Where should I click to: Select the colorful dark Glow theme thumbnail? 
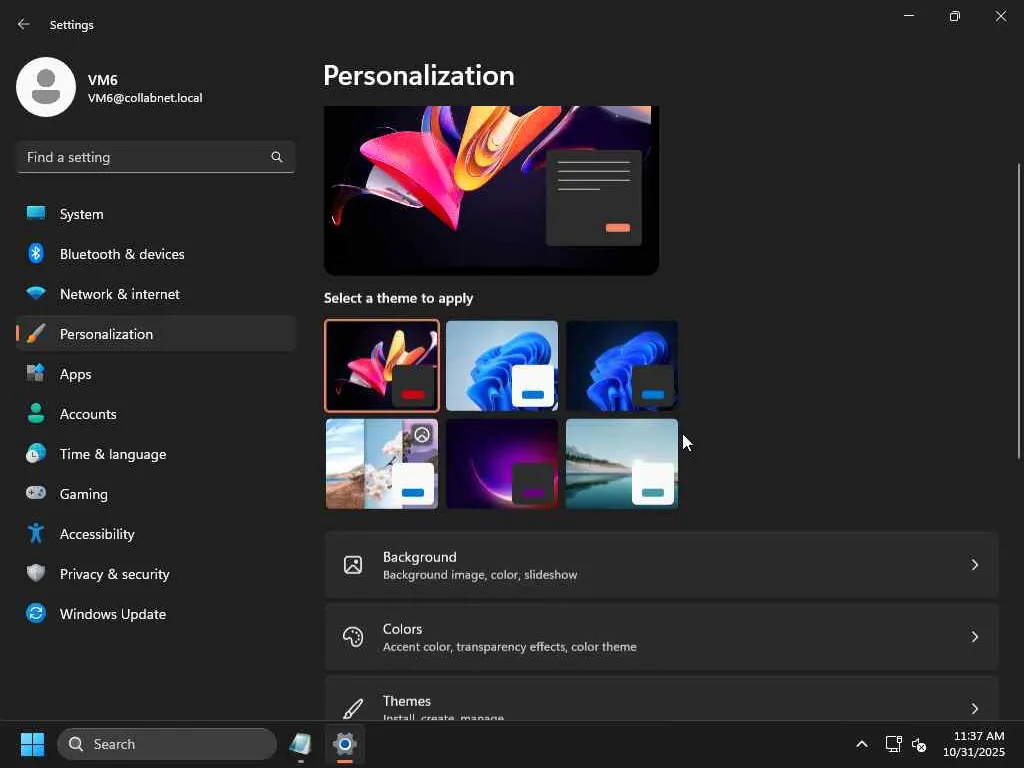[382, 366]
